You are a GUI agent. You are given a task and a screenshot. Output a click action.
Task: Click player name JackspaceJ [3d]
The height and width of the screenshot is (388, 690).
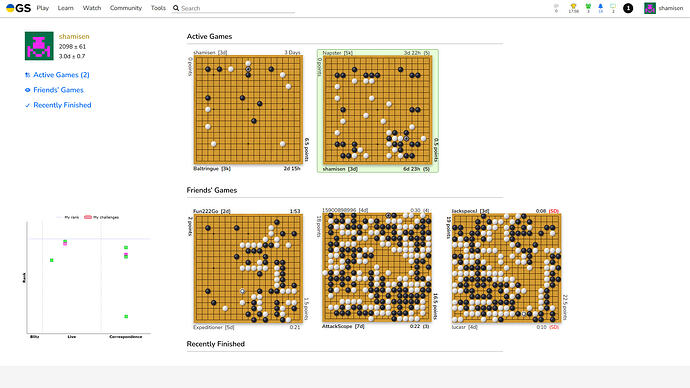pos(470,211)
